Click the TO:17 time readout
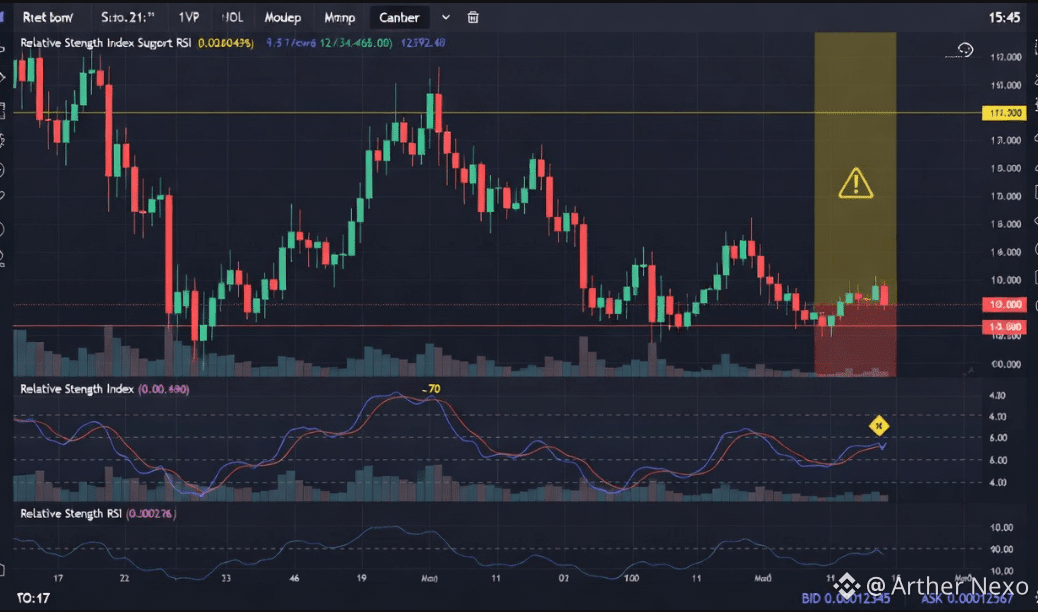 33,599
